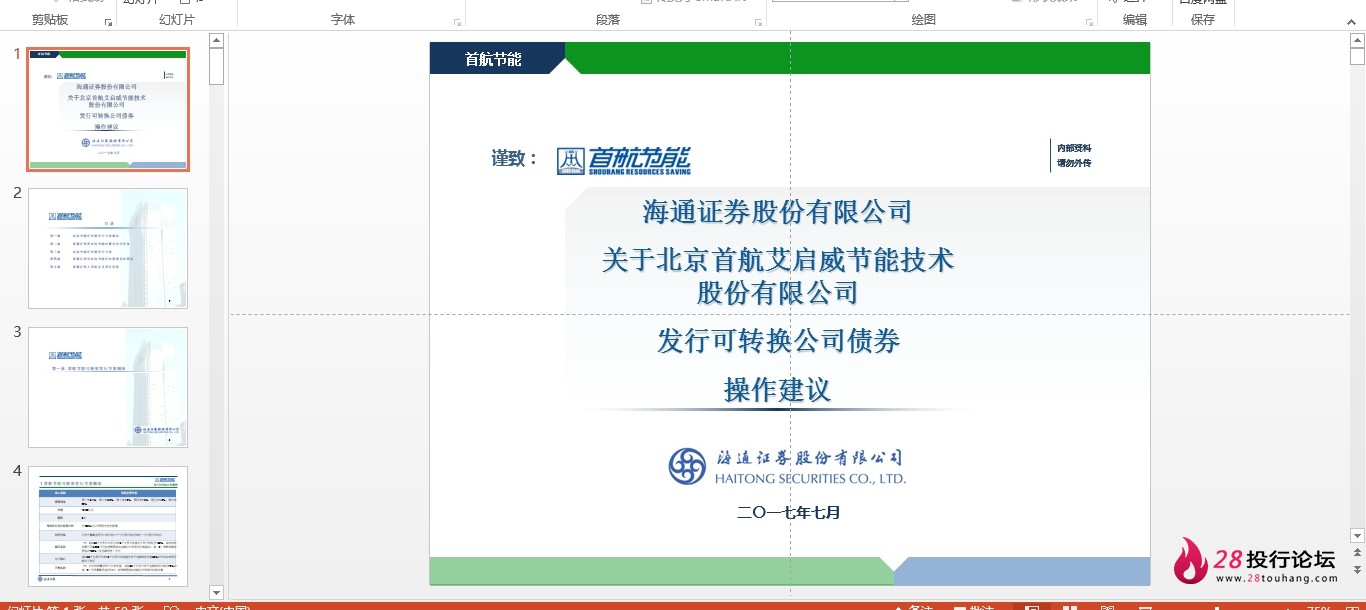This screenshot has height=610, width=1366.
Task: Click the 首航节能 Shouhang logo image
Action: click(x=624, y=160)
